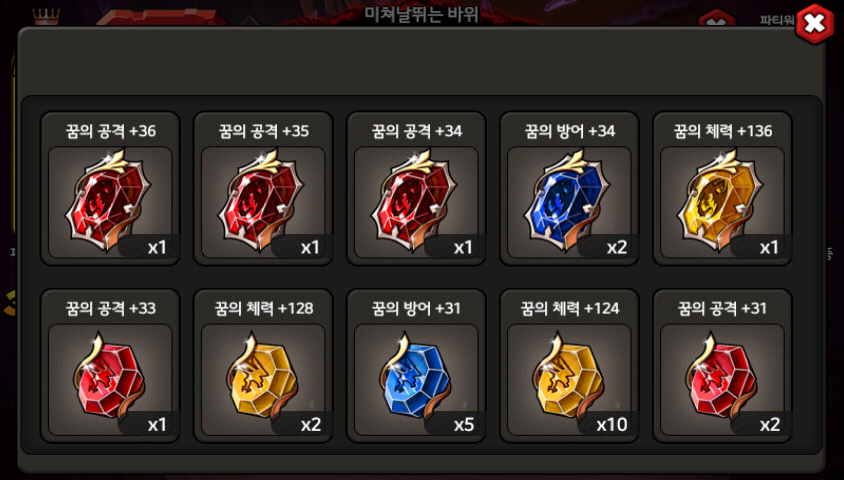Close the reward list popup
This screenshot has width=844, height=480.
coord(814,24)
